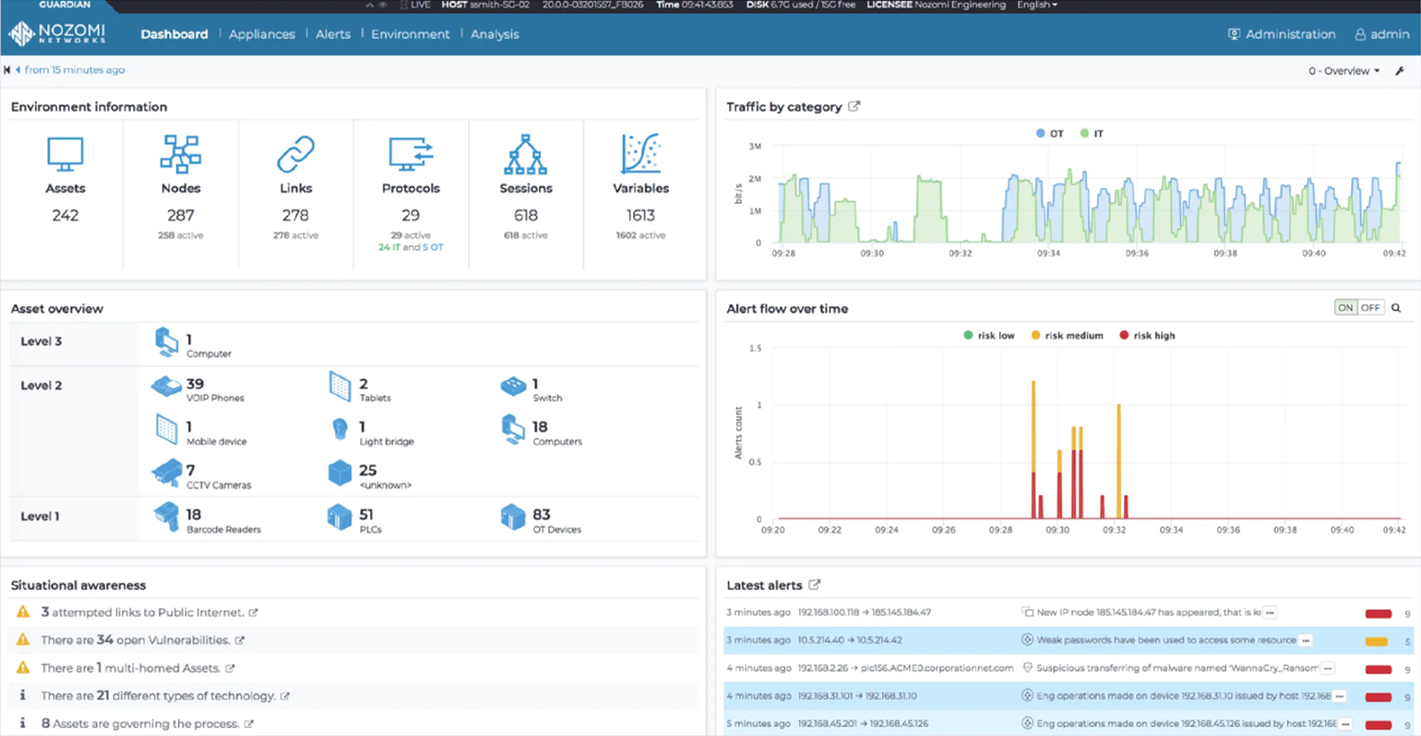Go to the Analysis menu
This screenshot has width=1421, height=736.
click(495, 34)
